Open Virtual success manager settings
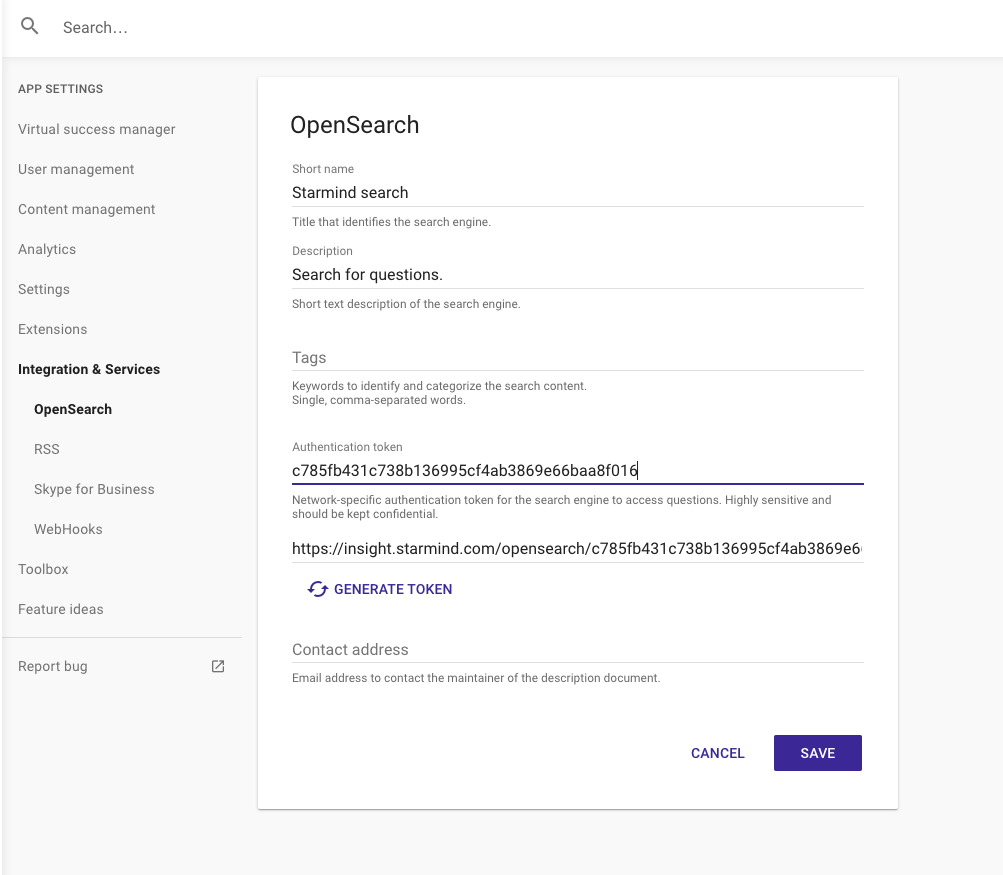 click(97, 129)
